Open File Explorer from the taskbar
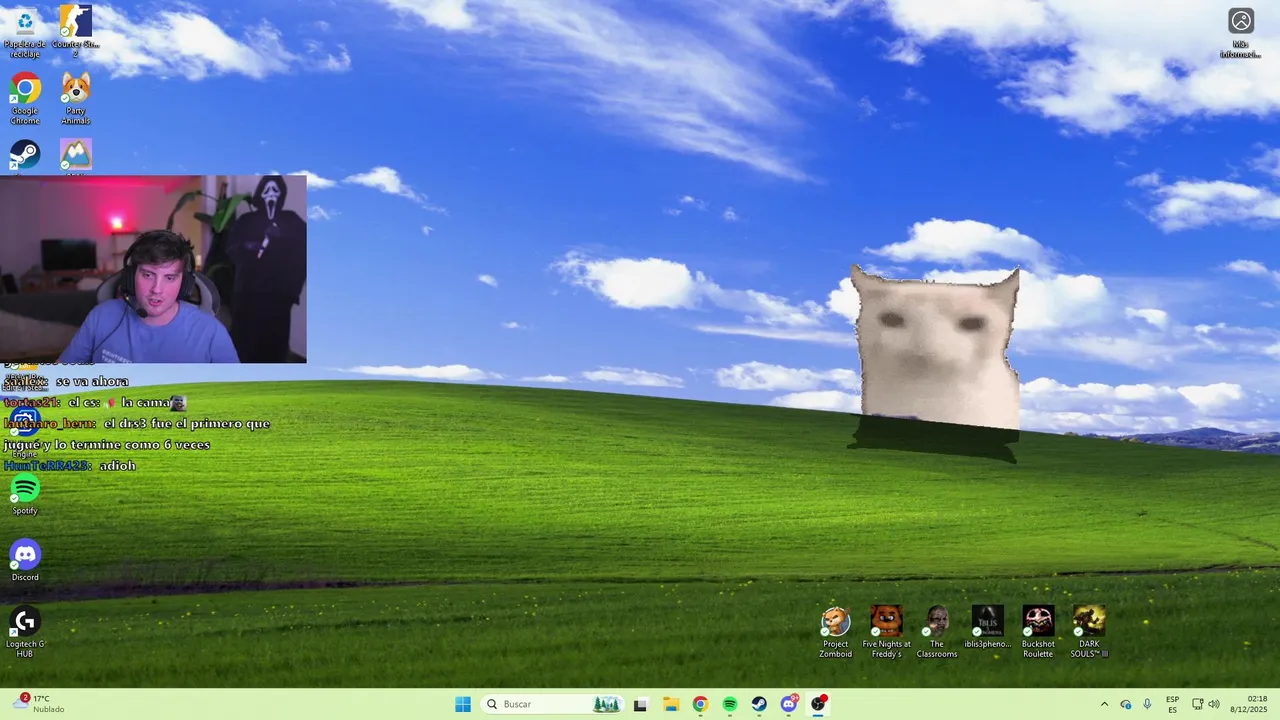1280x720 pixels. [x=670, y=704]
